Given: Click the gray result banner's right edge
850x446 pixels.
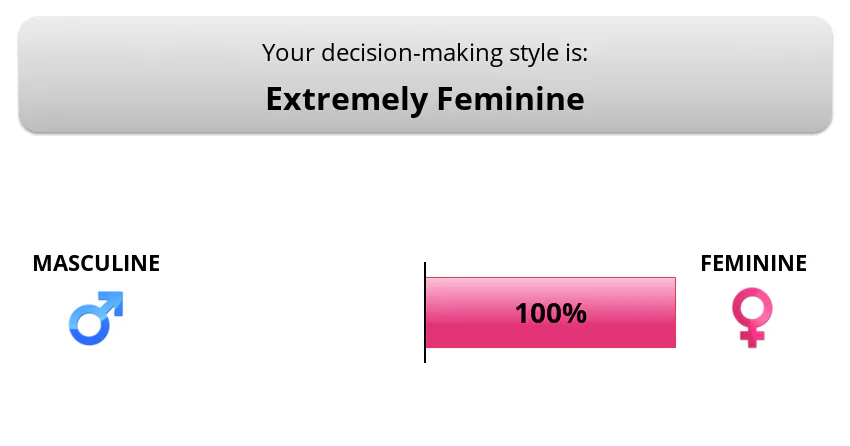Looking at the screenshot, I should pyautogui.click(x=826, y=74).
